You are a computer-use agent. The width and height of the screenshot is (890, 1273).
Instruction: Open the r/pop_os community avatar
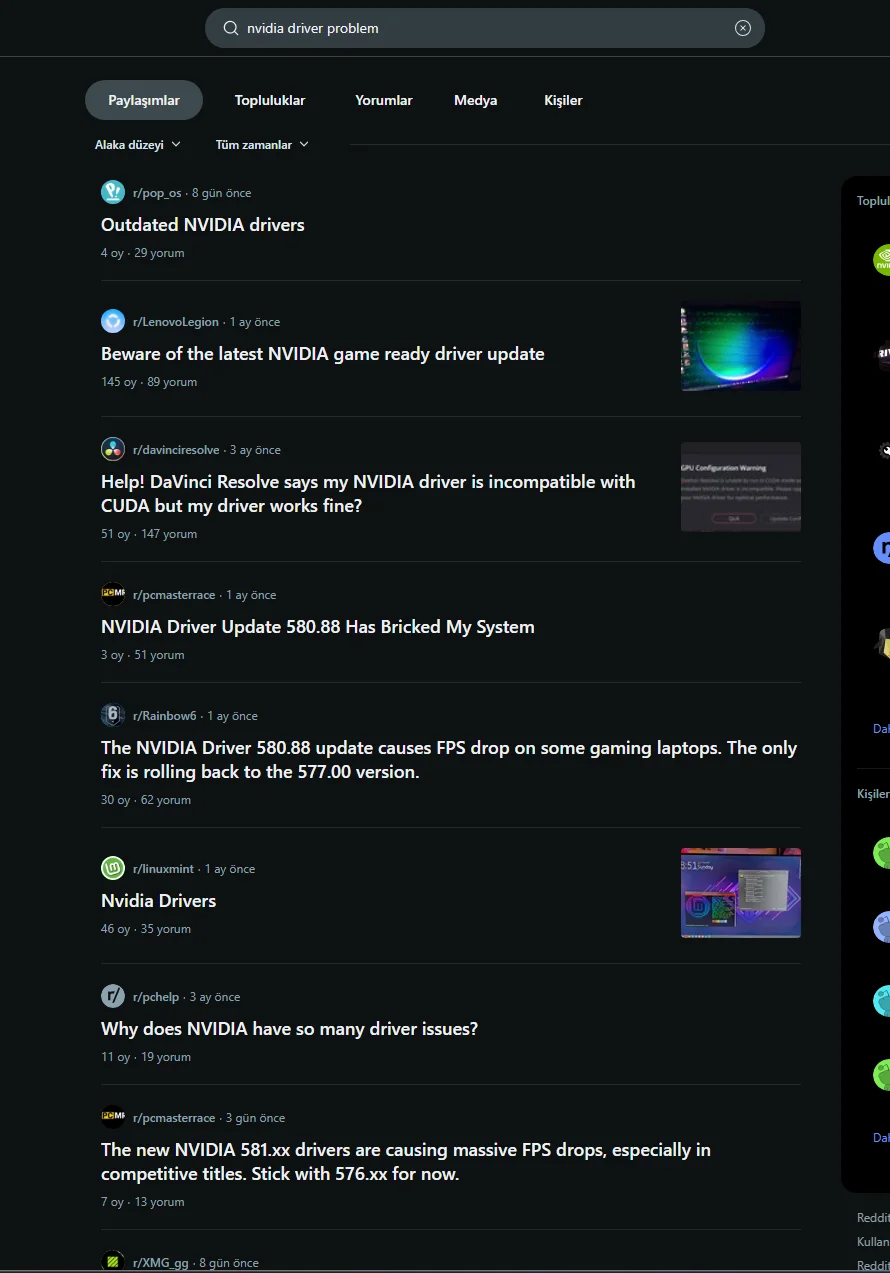113,192
